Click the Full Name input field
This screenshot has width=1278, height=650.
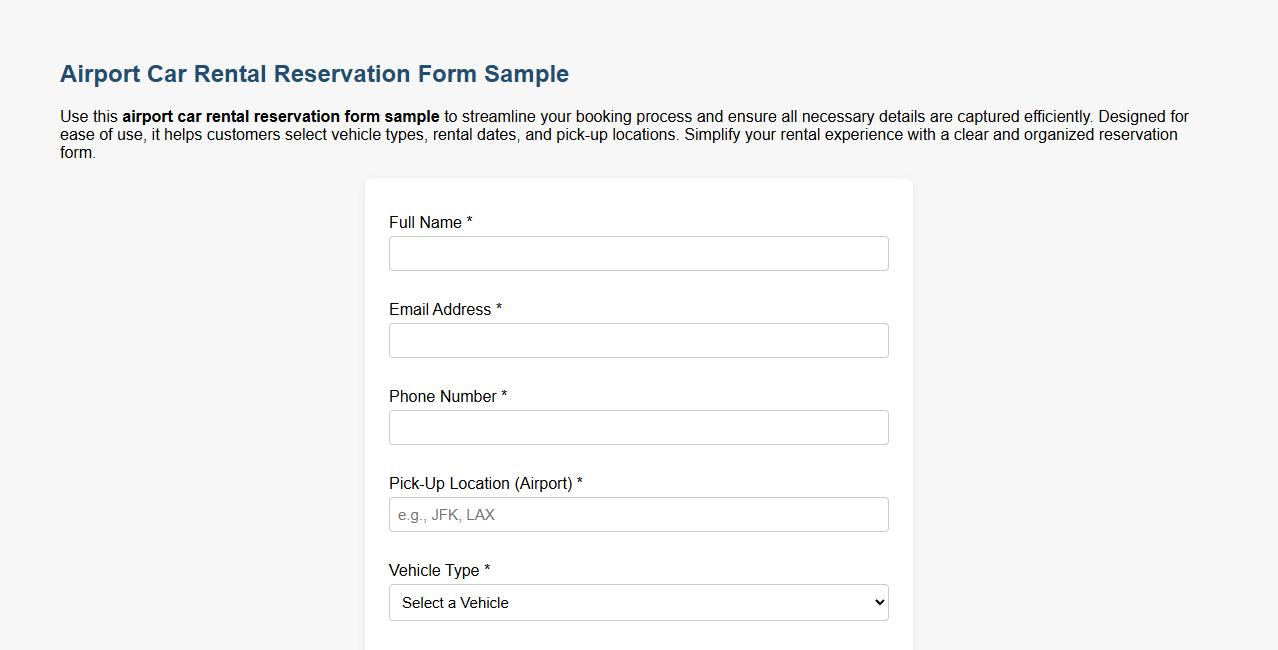[x=638, y=253]
